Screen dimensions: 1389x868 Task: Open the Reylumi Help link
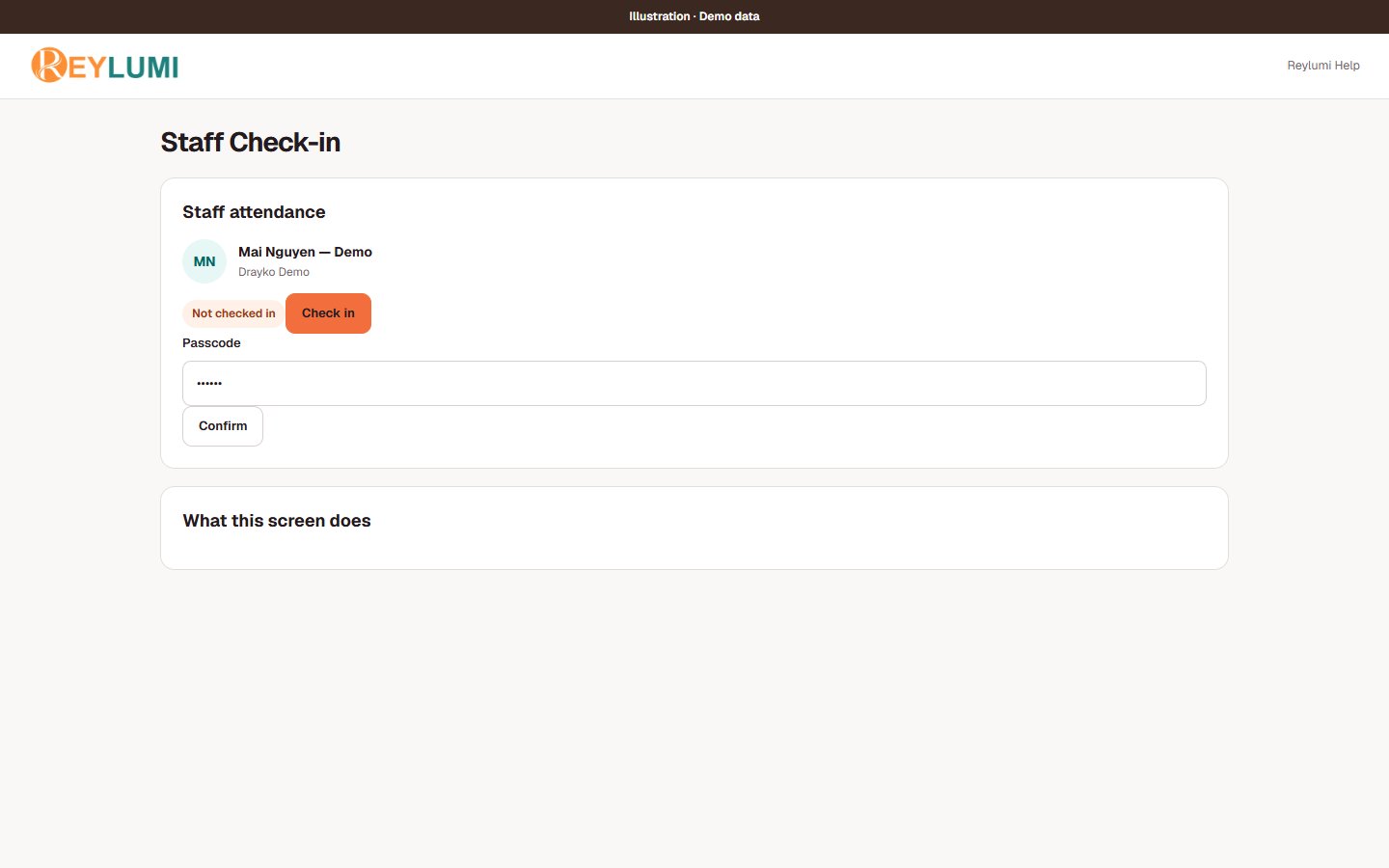click(1323, 66)
